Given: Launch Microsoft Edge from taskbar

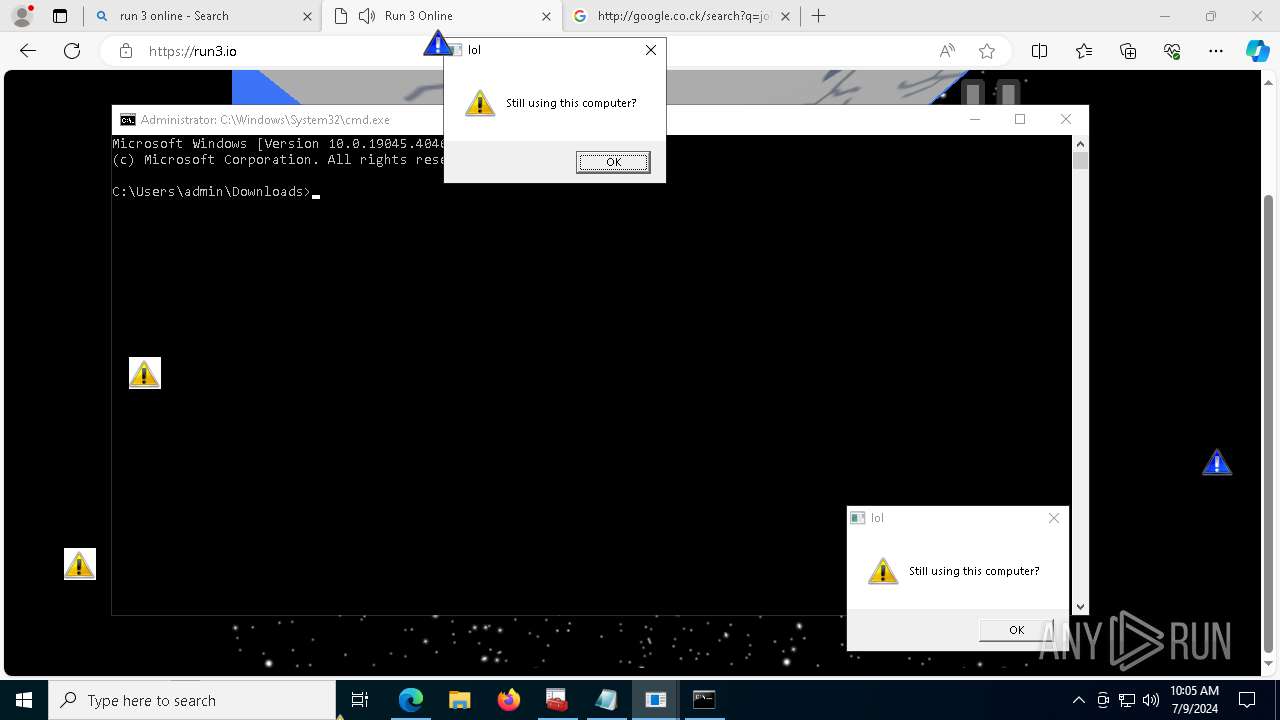Looking at the screenshot, I should click(x=411, y=700).
